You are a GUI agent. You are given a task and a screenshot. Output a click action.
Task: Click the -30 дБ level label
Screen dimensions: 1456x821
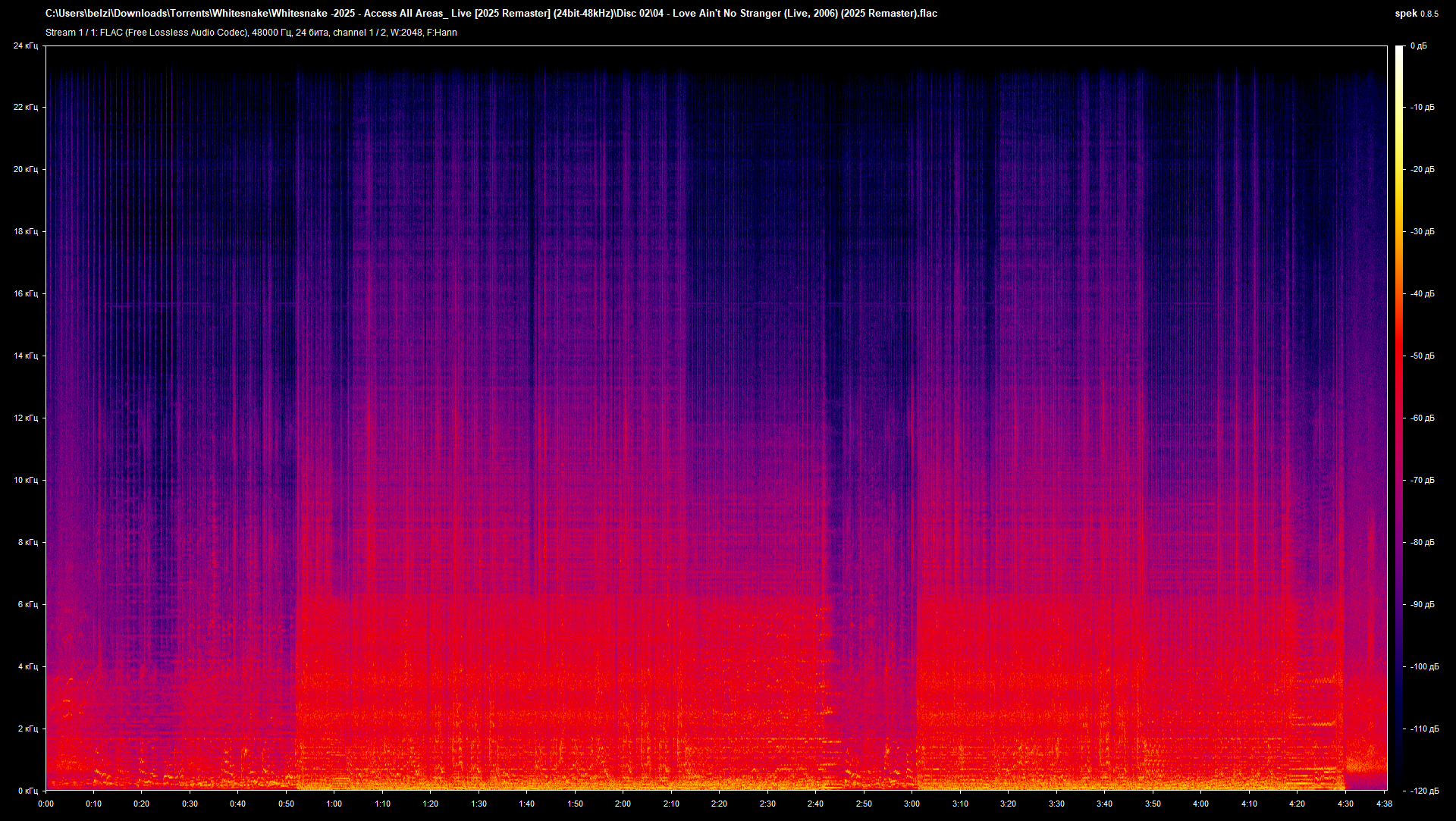coord(1422,232)
